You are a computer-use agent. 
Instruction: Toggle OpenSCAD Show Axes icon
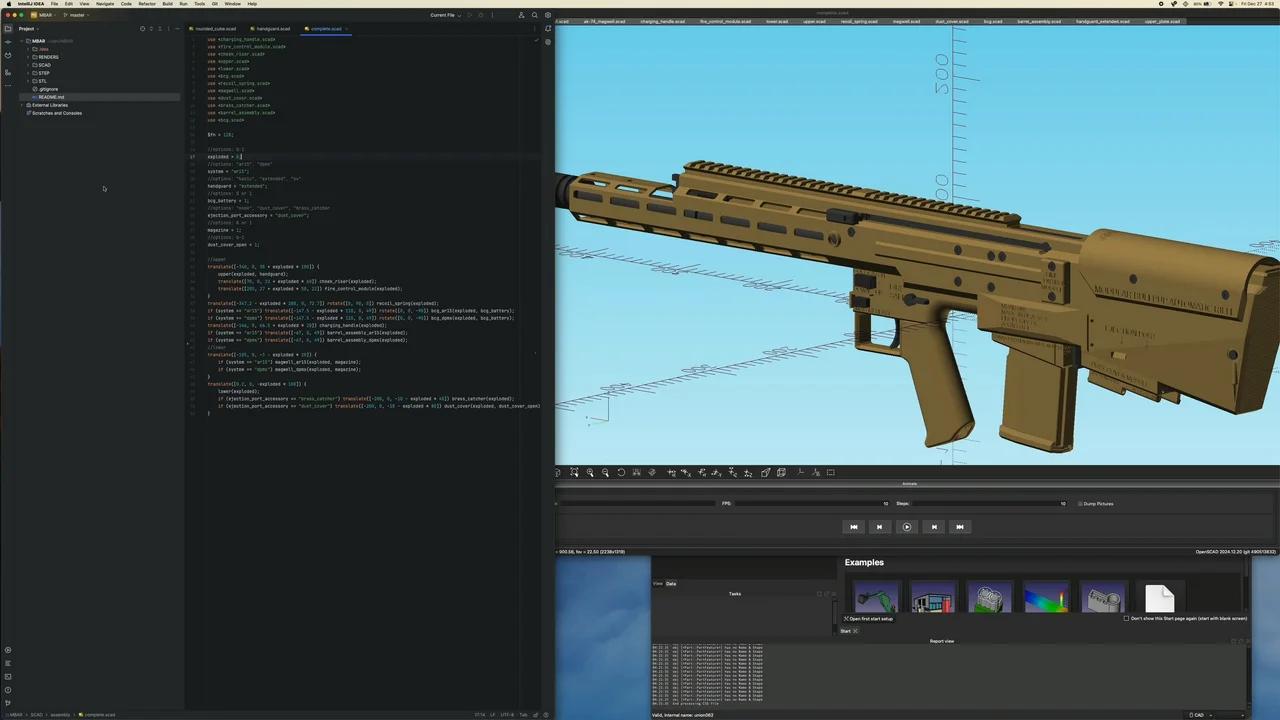click(x=801, y=472)
